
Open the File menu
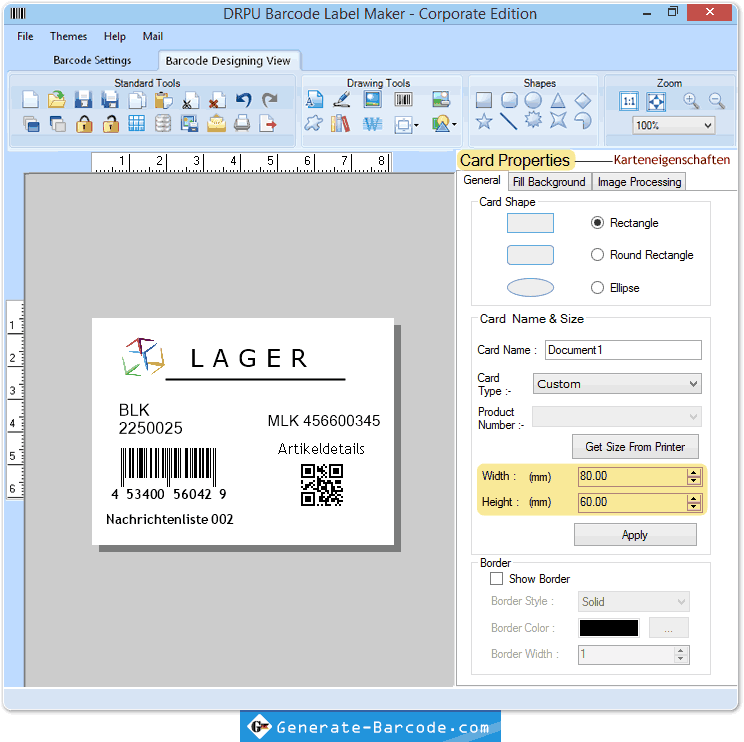tap(25, 37)
